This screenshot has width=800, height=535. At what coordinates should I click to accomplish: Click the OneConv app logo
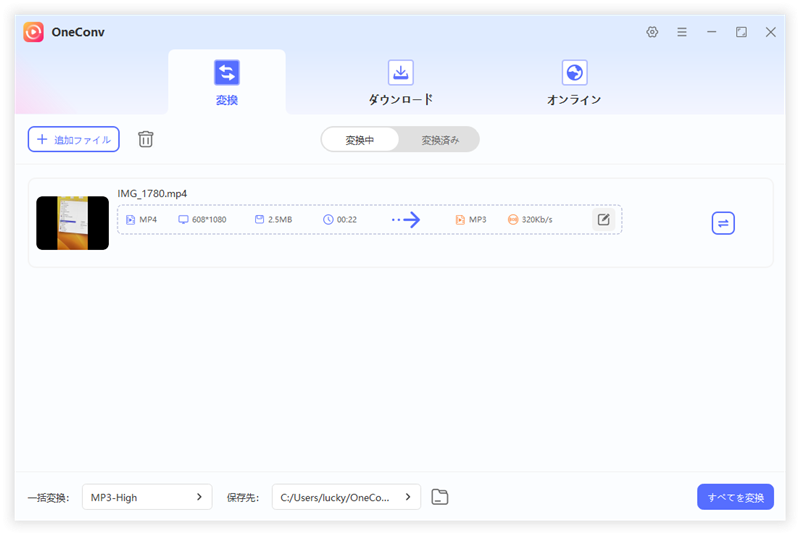(33, 32)
